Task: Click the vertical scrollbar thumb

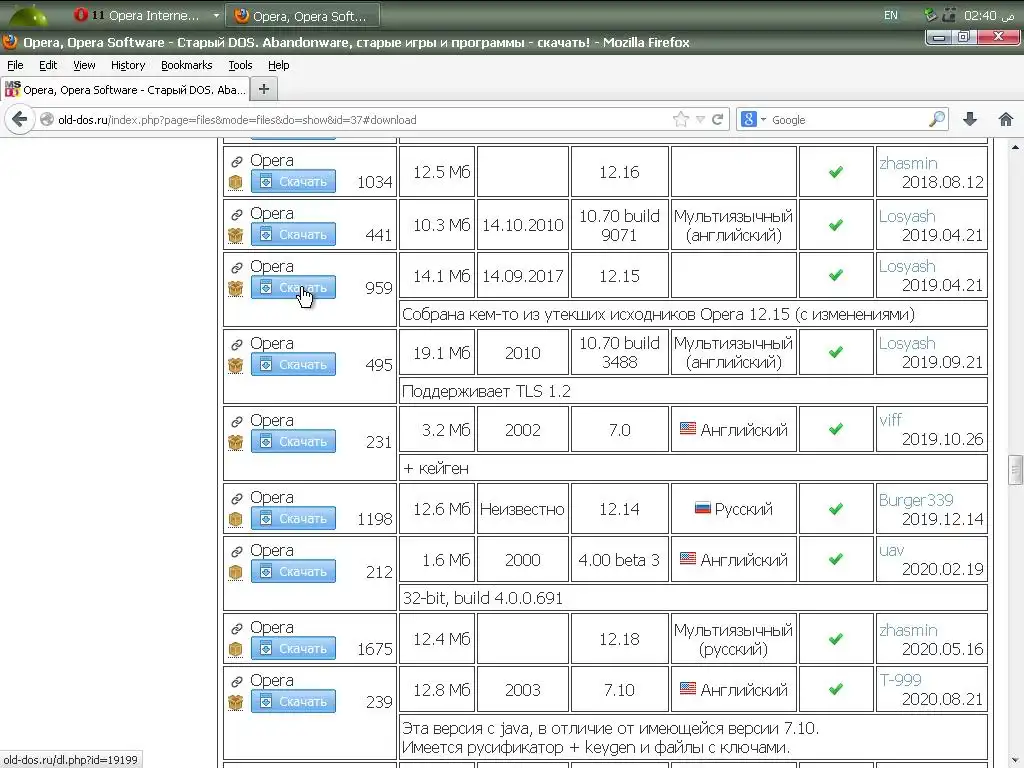Action: click(1015, 470)
